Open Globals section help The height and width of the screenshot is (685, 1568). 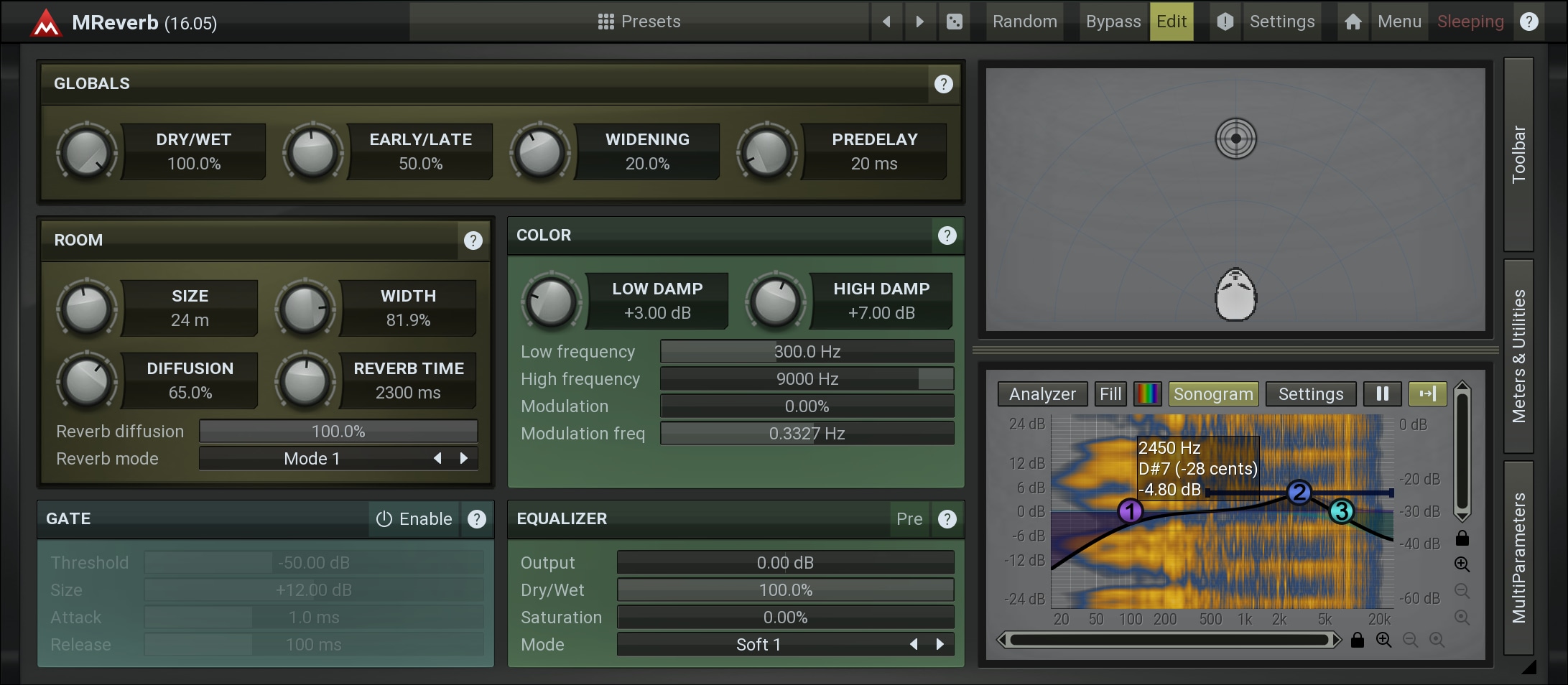pyautogui.click(x=944, y=84)
